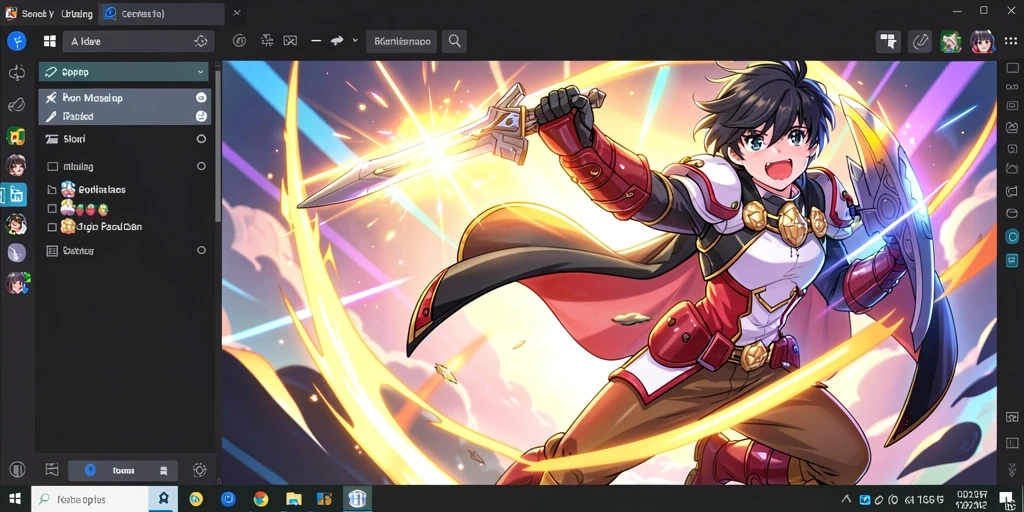Tick the checkbox beside Mining
This screenshot has height=512, width=1024.
click(53, 167)
